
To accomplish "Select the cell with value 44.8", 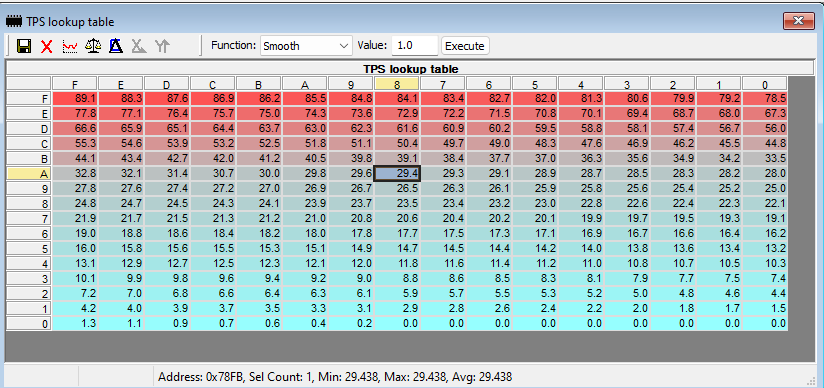I will click(x=765, y=144).
